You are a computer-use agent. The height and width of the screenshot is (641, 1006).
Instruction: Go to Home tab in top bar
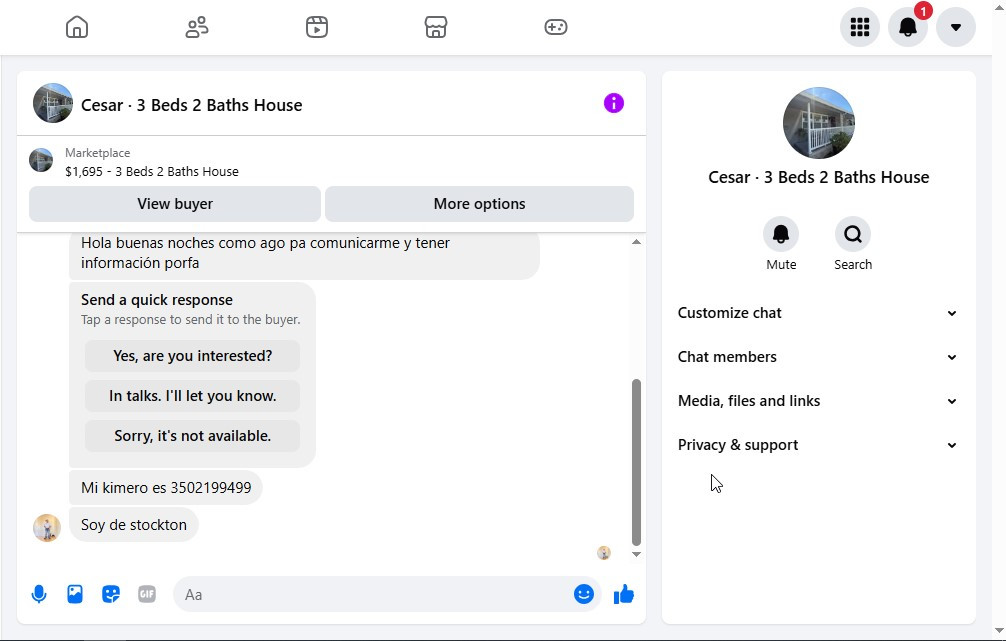click(x=77, y=27)
